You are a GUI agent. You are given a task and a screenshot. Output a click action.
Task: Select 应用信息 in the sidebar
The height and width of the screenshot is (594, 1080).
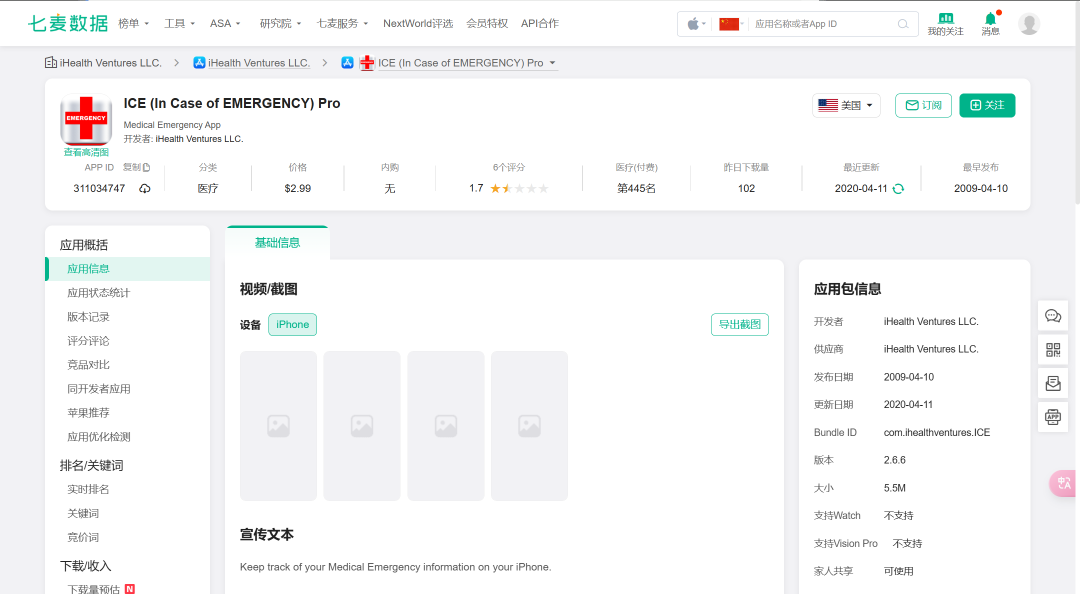pyautogui.click(x=127, y=269)
